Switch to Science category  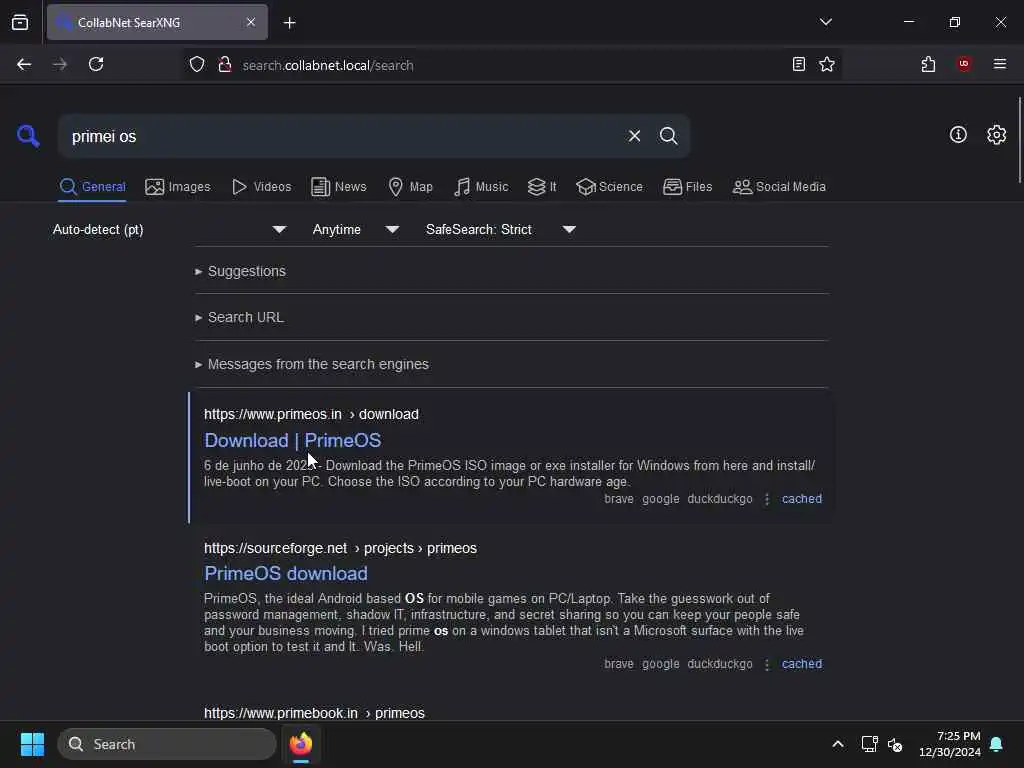(609, 187)
